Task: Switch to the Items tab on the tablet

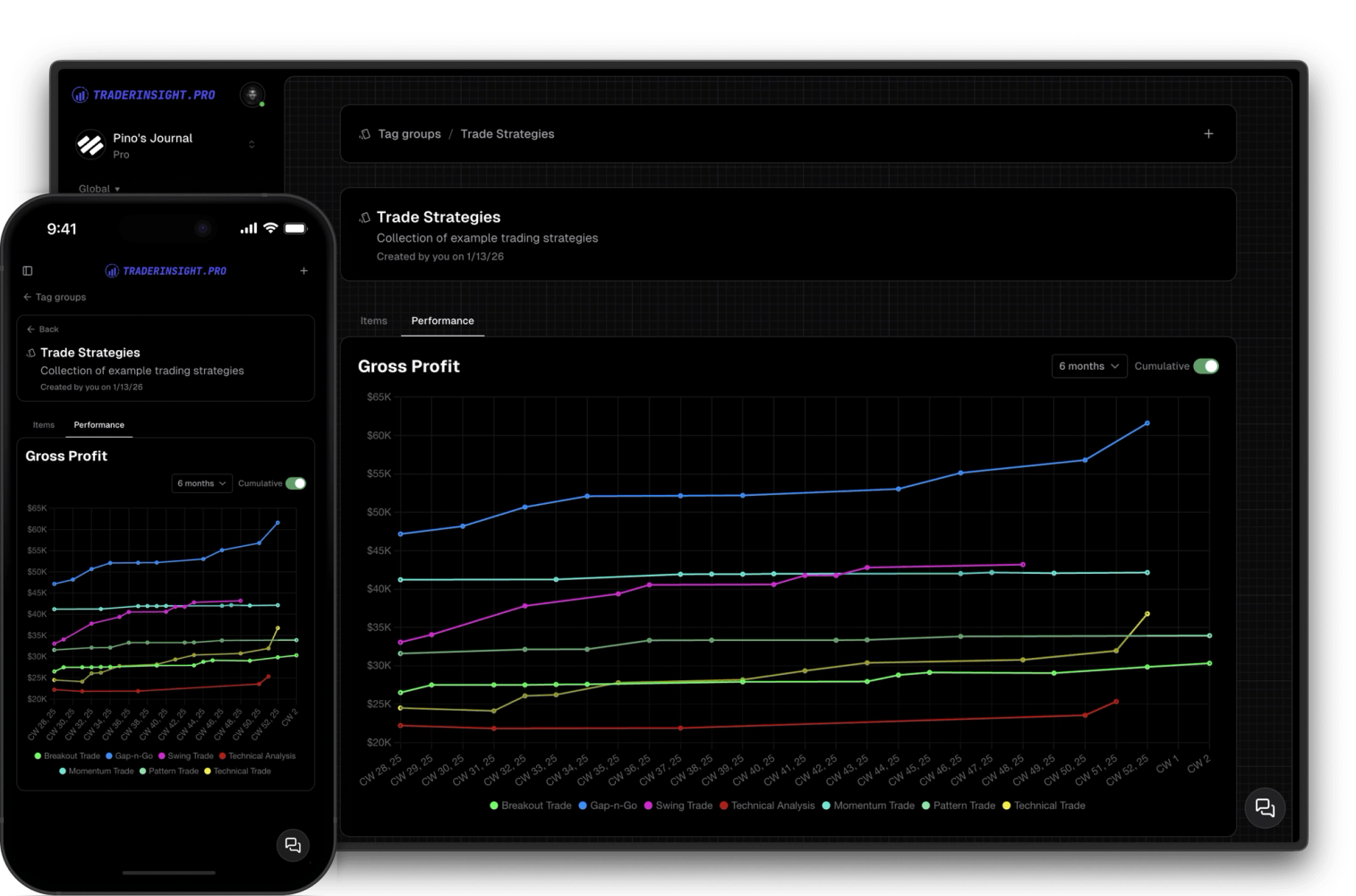Action: (373, 320)
